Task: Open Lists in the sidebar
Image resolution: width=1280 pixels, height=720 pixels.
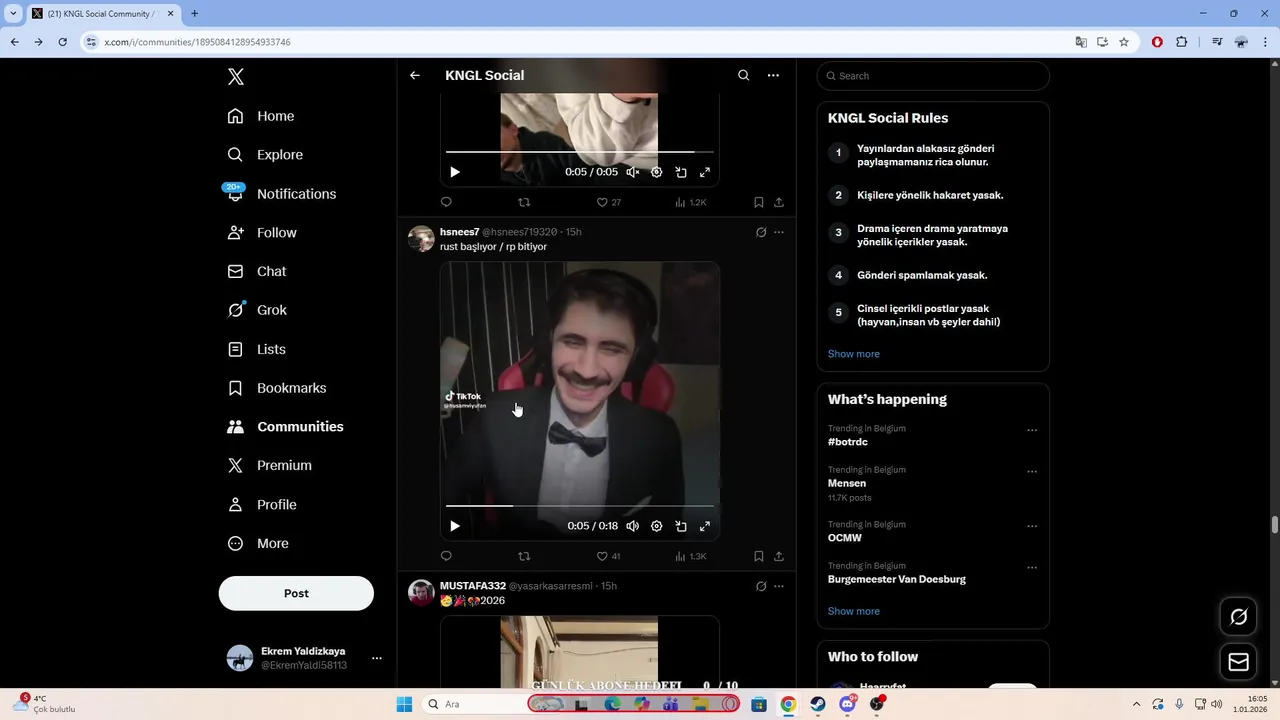Action: [257, 349]
